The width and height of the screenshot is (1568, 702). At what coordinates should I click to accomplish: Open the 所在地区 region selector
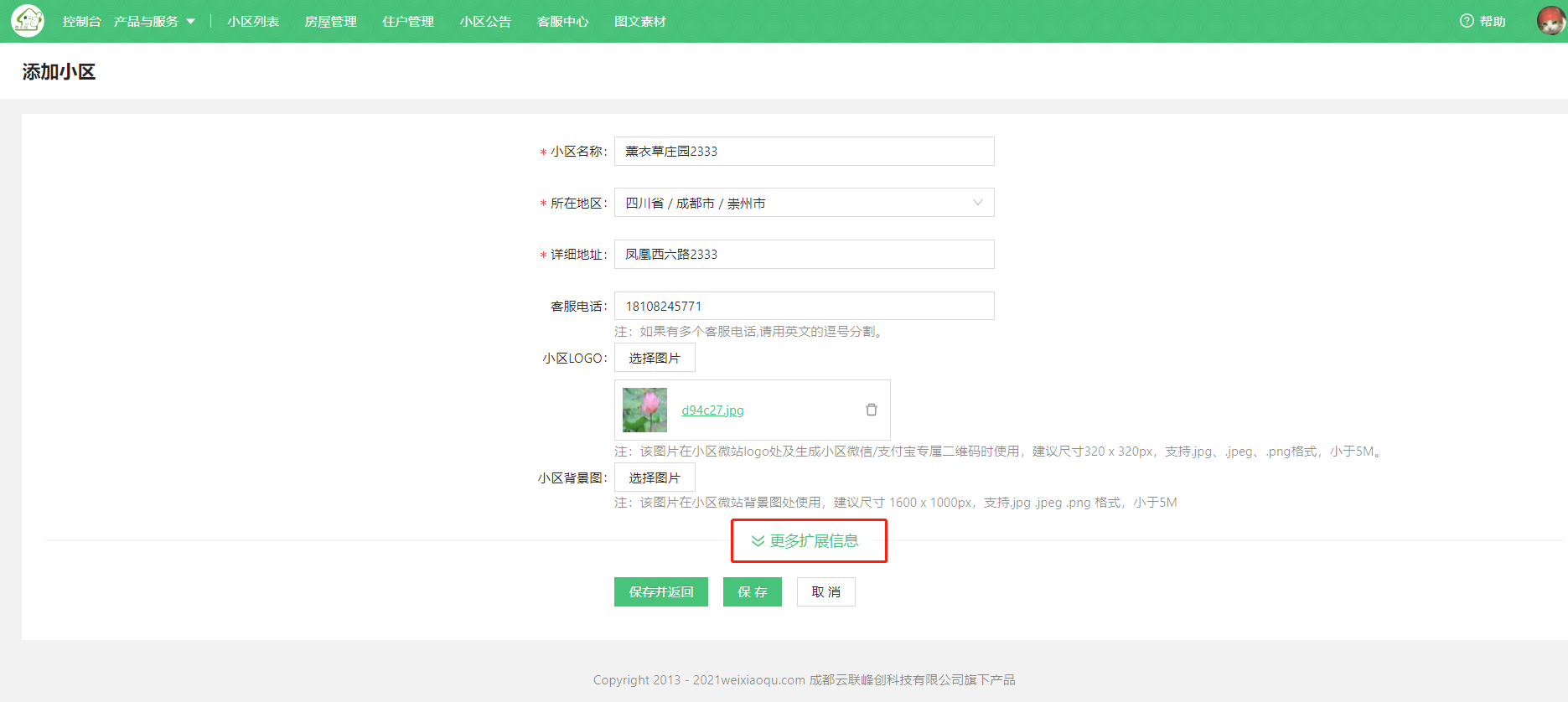pos(804,203)
